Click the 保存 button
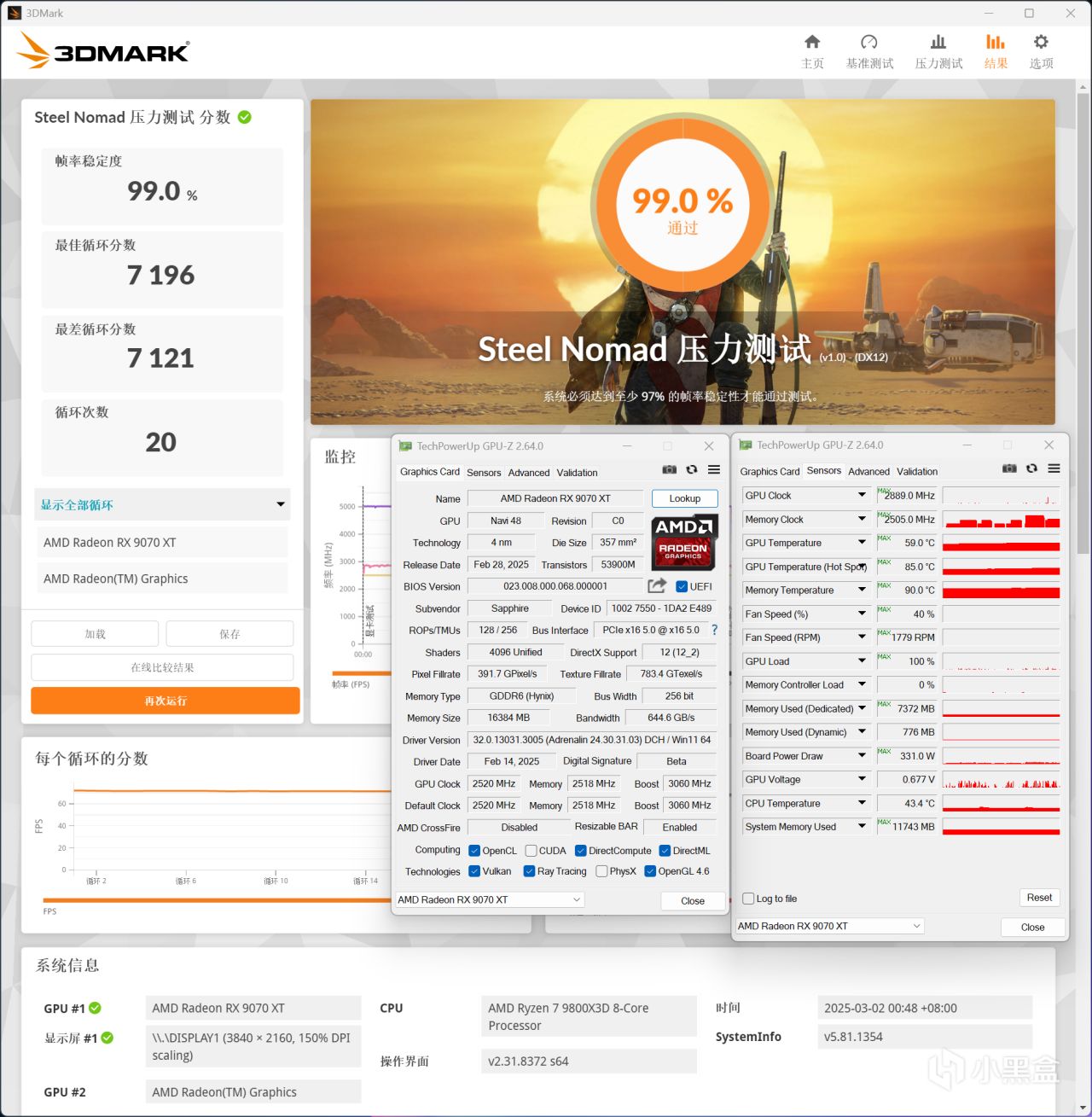The image size is (1092, 1117). click(x=229, y=634)
